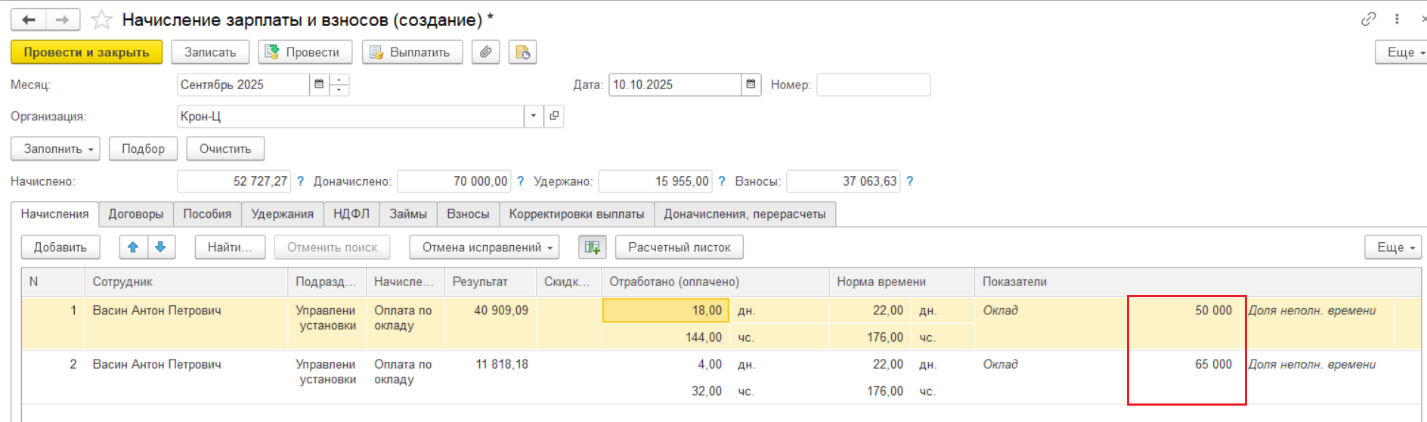Click the back navigation arrow

coord(28,20)
